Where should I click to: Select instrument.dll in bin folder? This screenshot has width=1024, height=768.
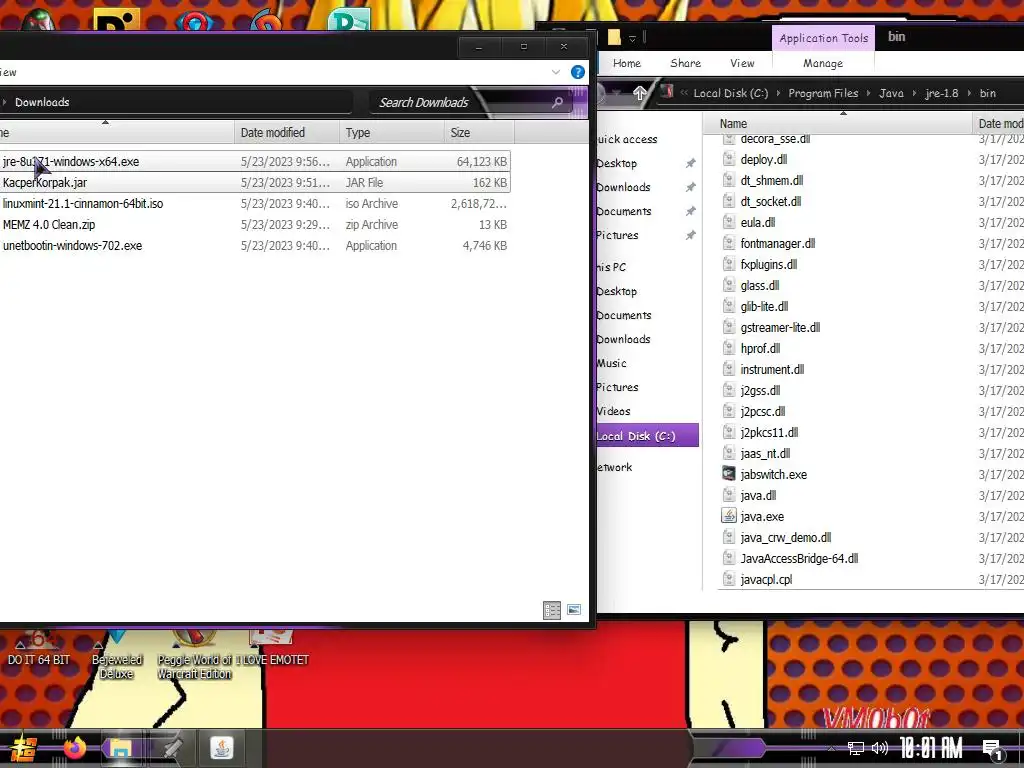click(772, 370)
